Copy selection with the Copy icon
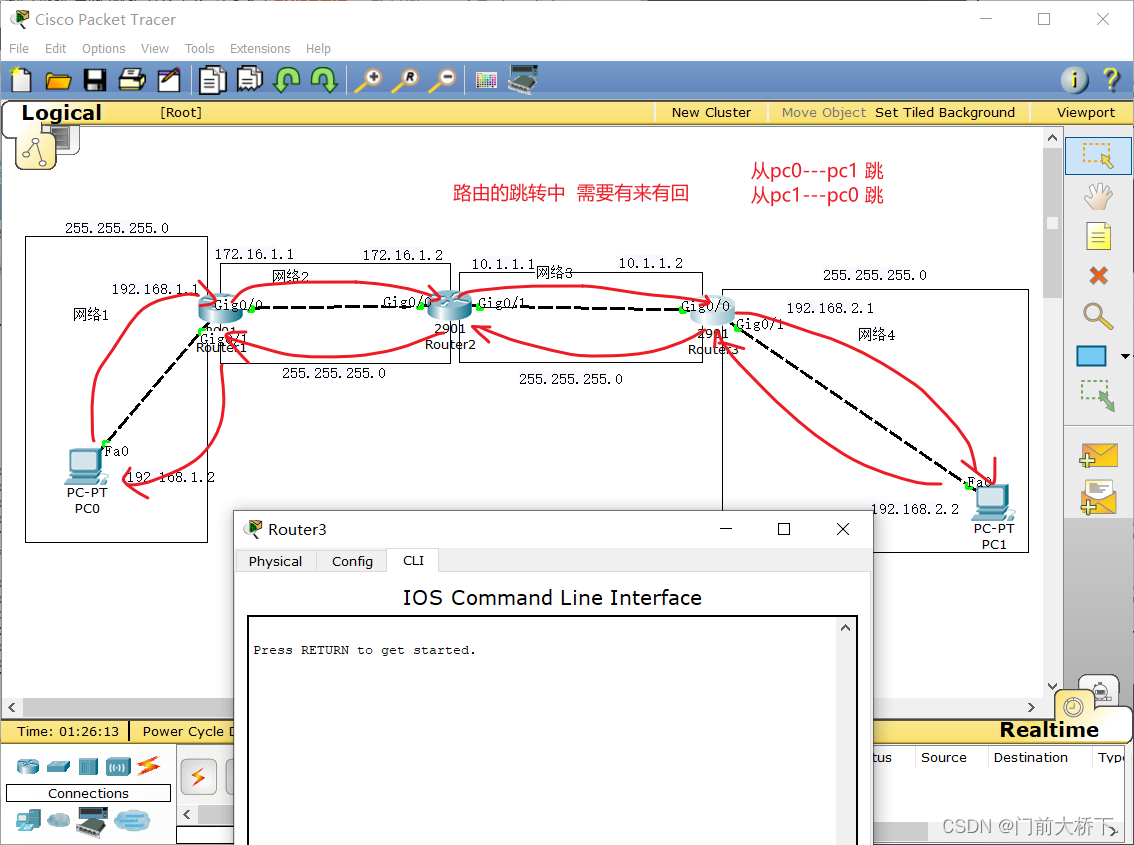Image resolution: width=1134 pixels, height=845 pixels. click(x=213, y=80)
